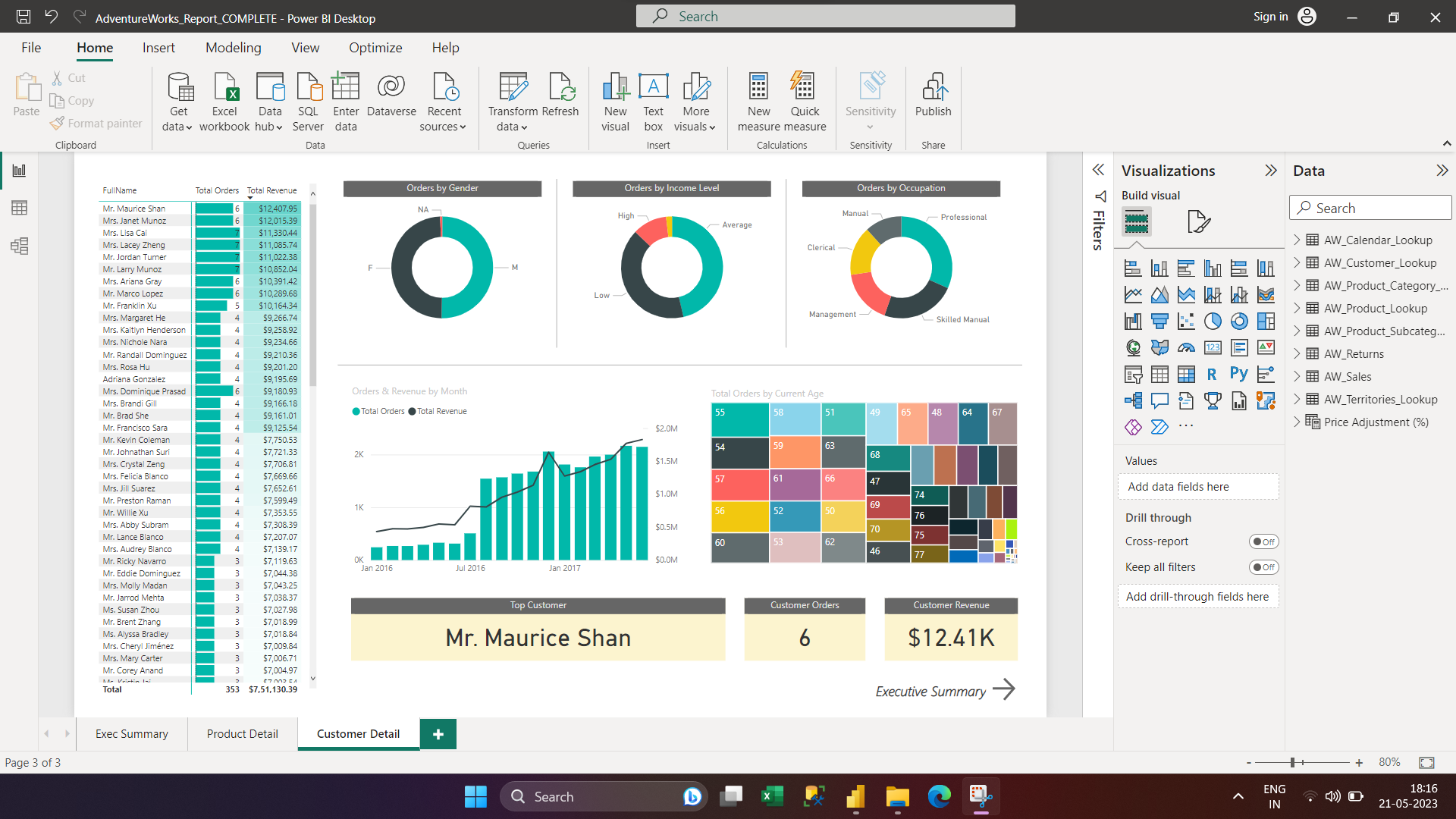Open the Format visual pane
Image resolution: width=1456 pixels, height=819 pixels.
click(1199, 221)
